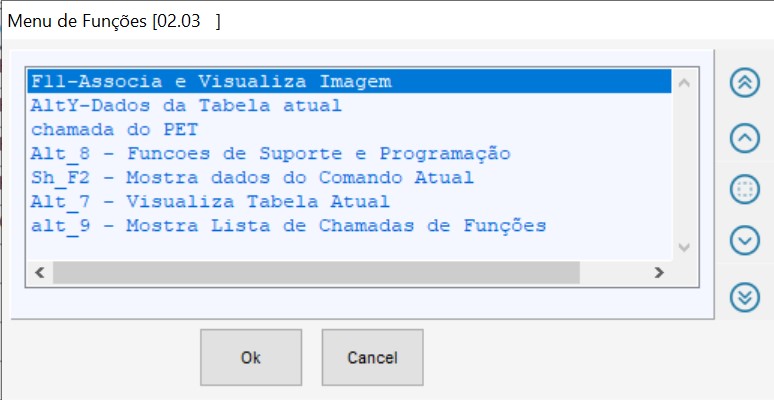Viewport: 774px width, 400px height.
Task: Select "alt_9 - Mostra Lista de Chamadas" item
Action: point(288,226)
